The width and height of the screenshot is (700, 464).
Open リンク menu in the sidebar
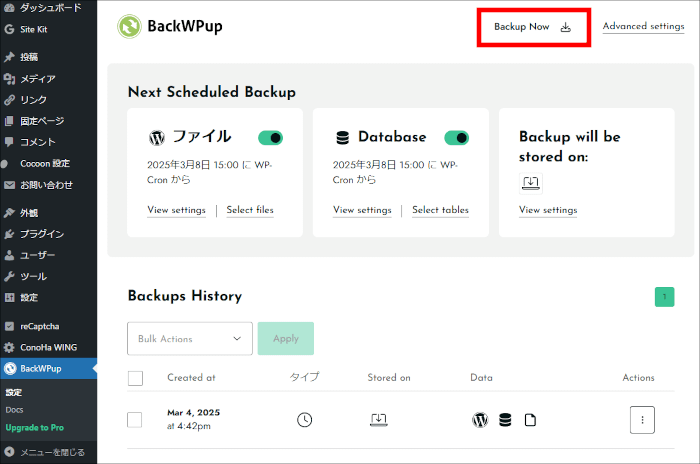coord(48,100)
